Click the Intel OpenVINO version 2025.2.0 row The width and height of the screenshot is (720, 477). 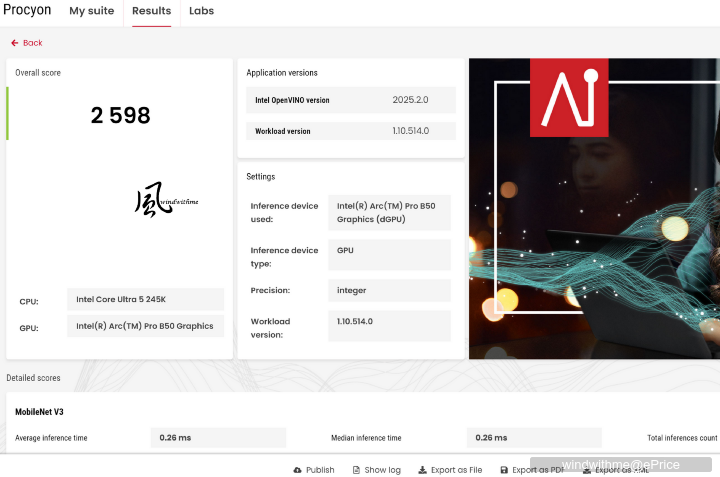point(350,100)
